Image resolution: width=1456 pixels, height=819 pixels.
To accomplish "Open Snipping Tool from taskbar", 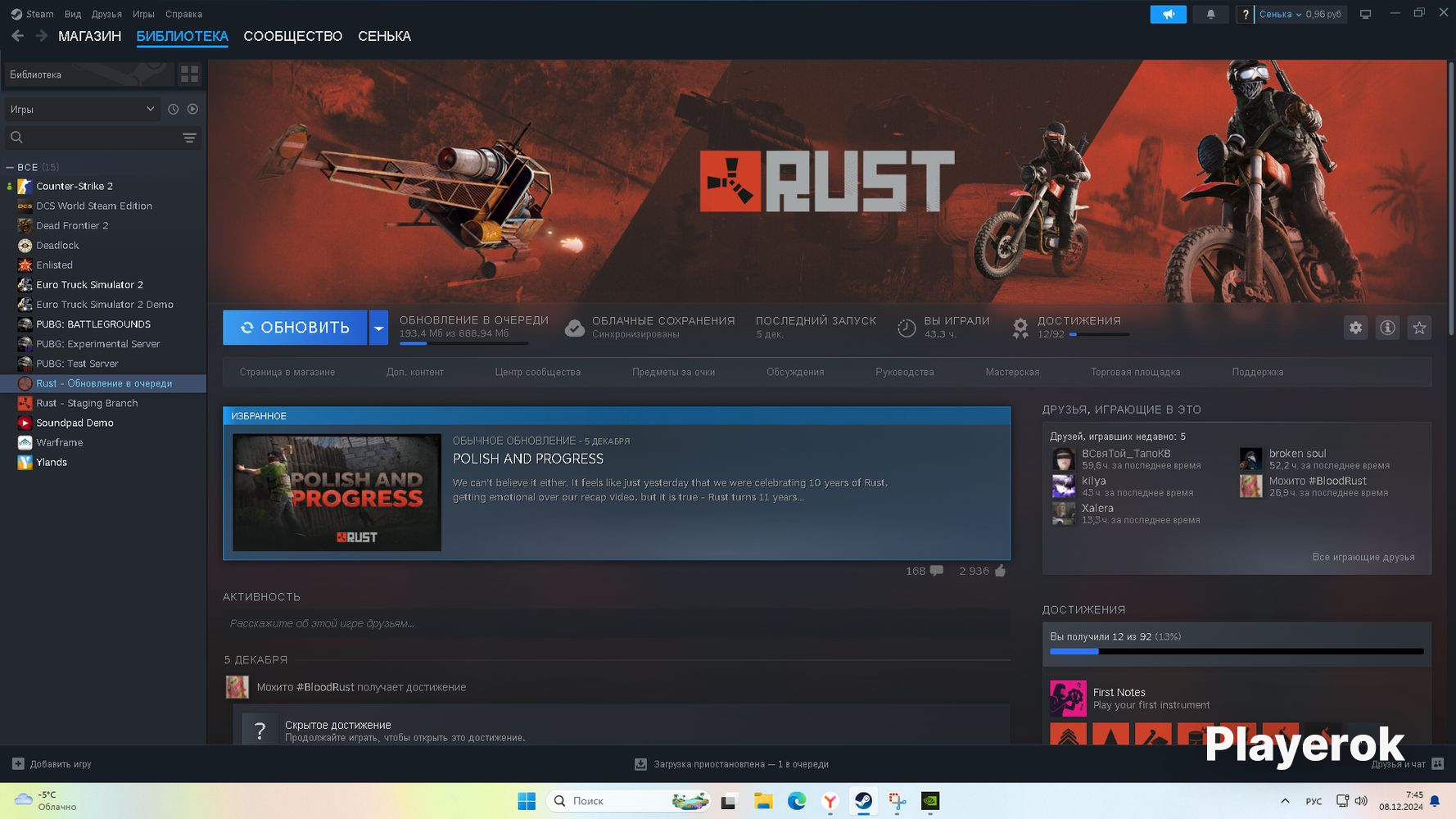I will coord(898,801).
